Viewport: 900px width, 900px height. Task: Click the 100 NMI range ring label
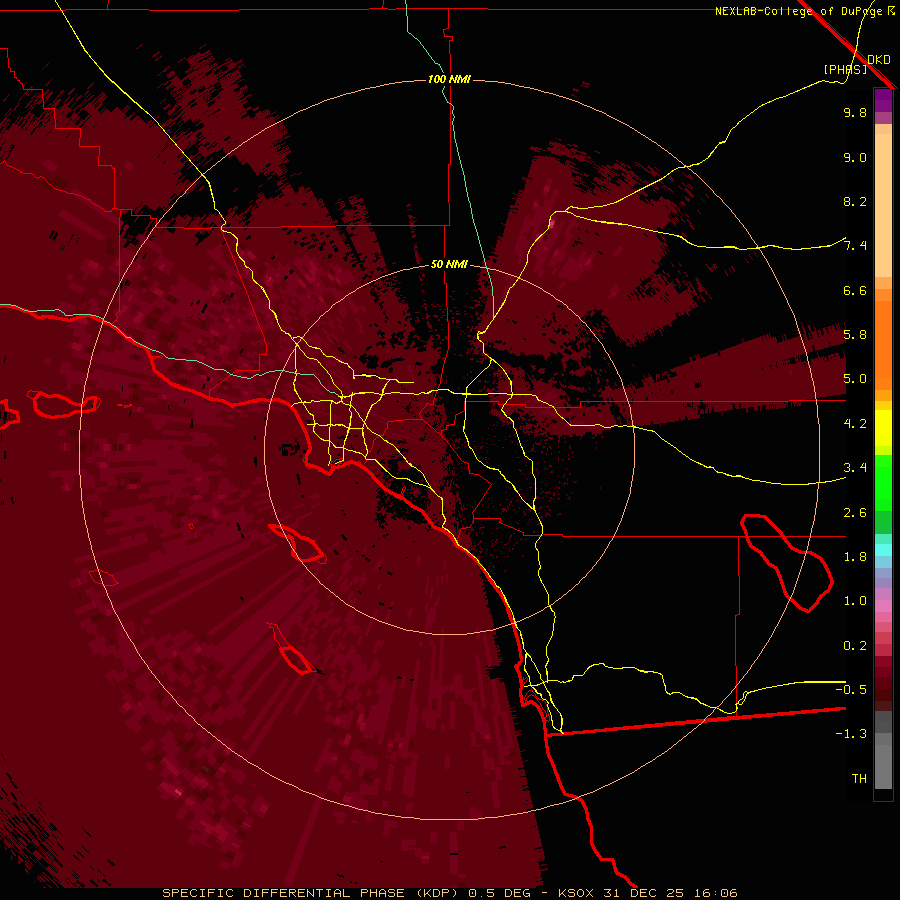(x=449, y=79)
